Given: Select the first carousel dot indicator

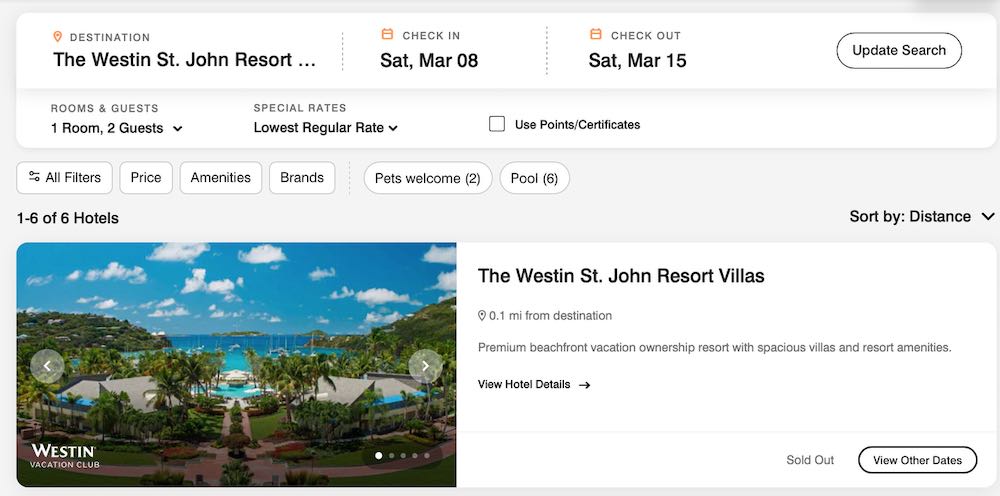Looking at the screenshot, I should 379,456.
